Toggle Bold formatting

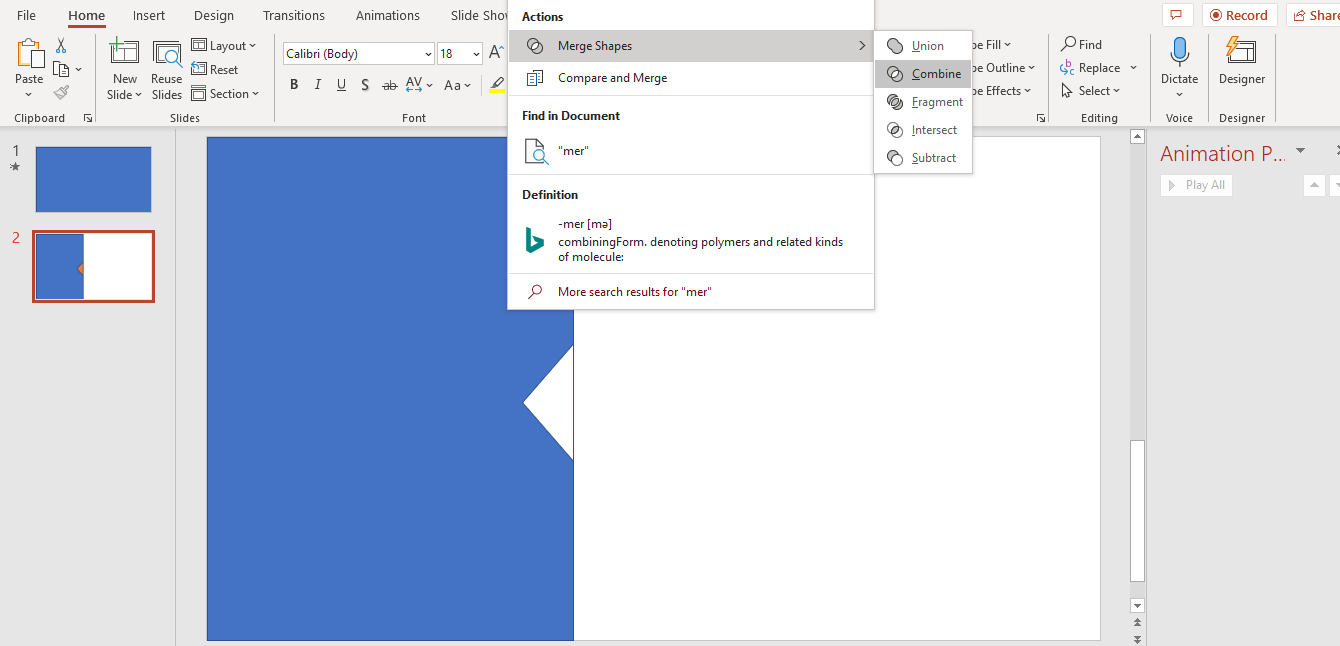coord(294,85)
